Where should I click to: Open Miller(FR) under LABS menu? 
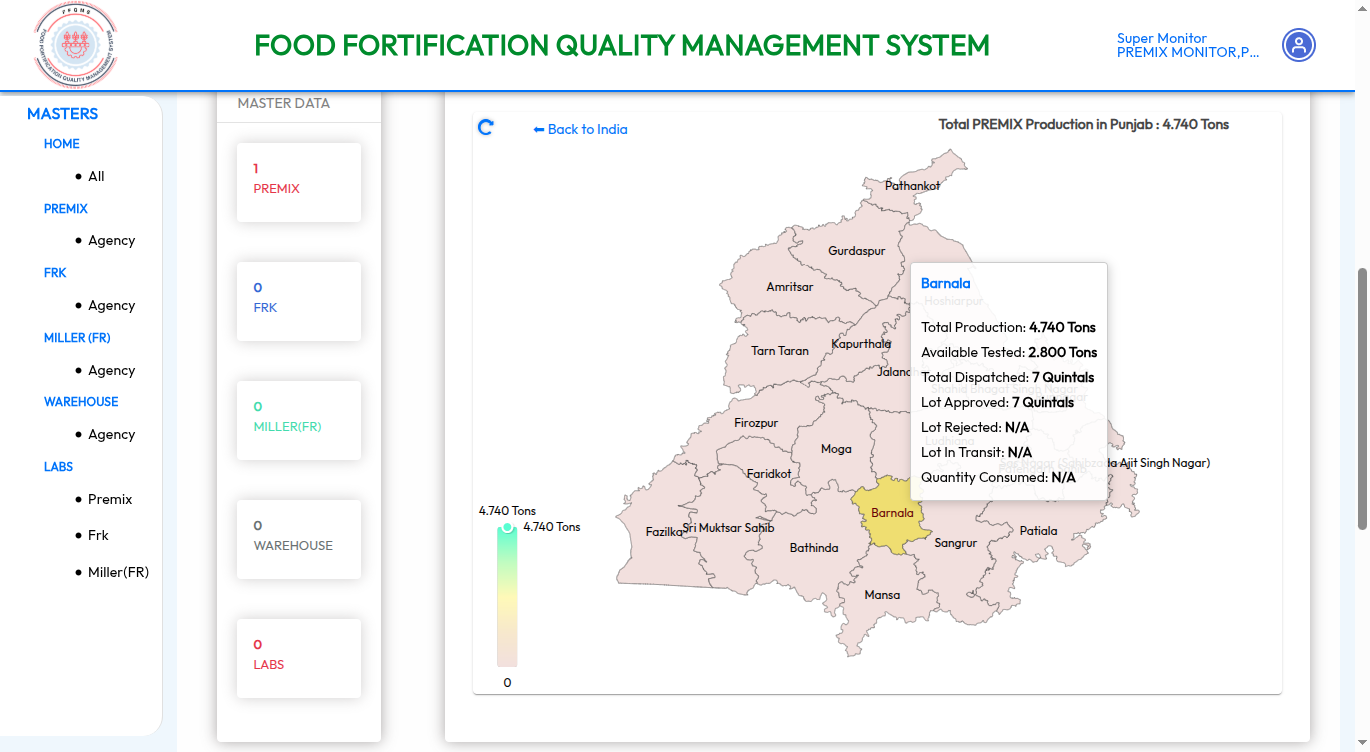pyautogui.click(x=118, y=572)
